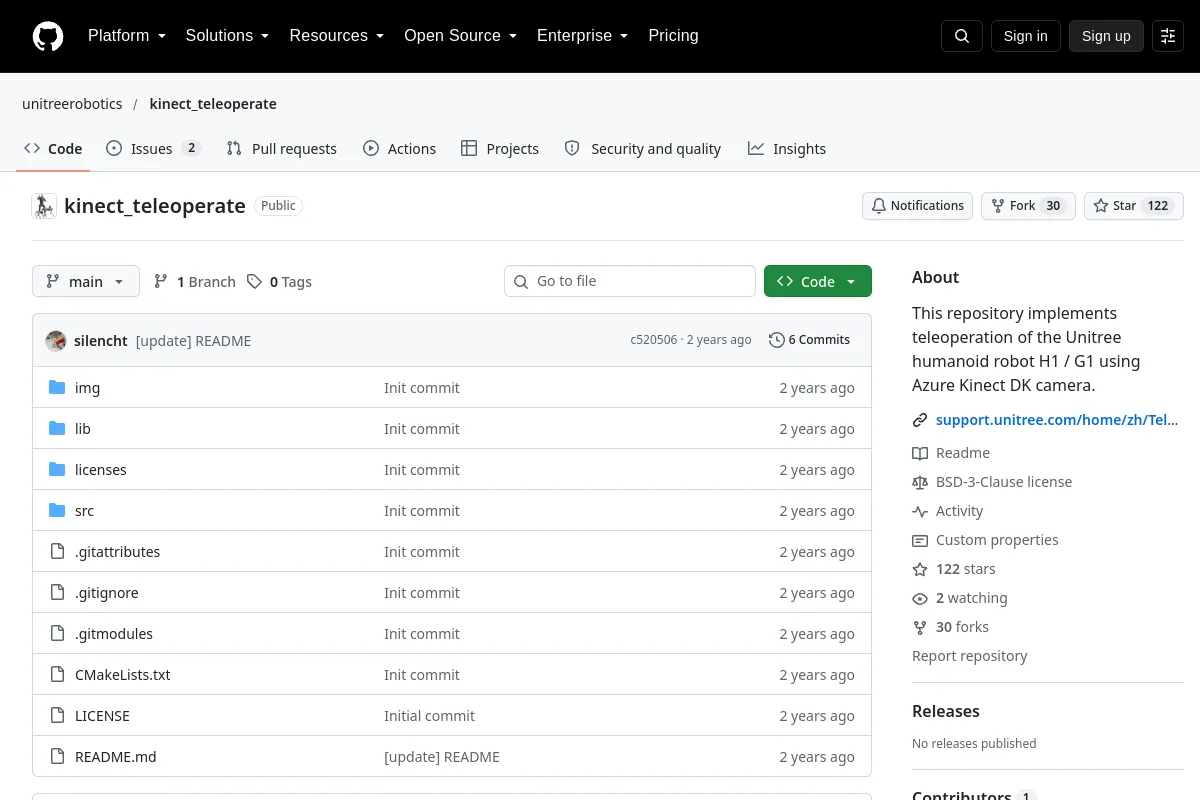The width and height of the screenshot is (1200, 800).
Task: Open the Security and quality tab
Action: [643, 149]
